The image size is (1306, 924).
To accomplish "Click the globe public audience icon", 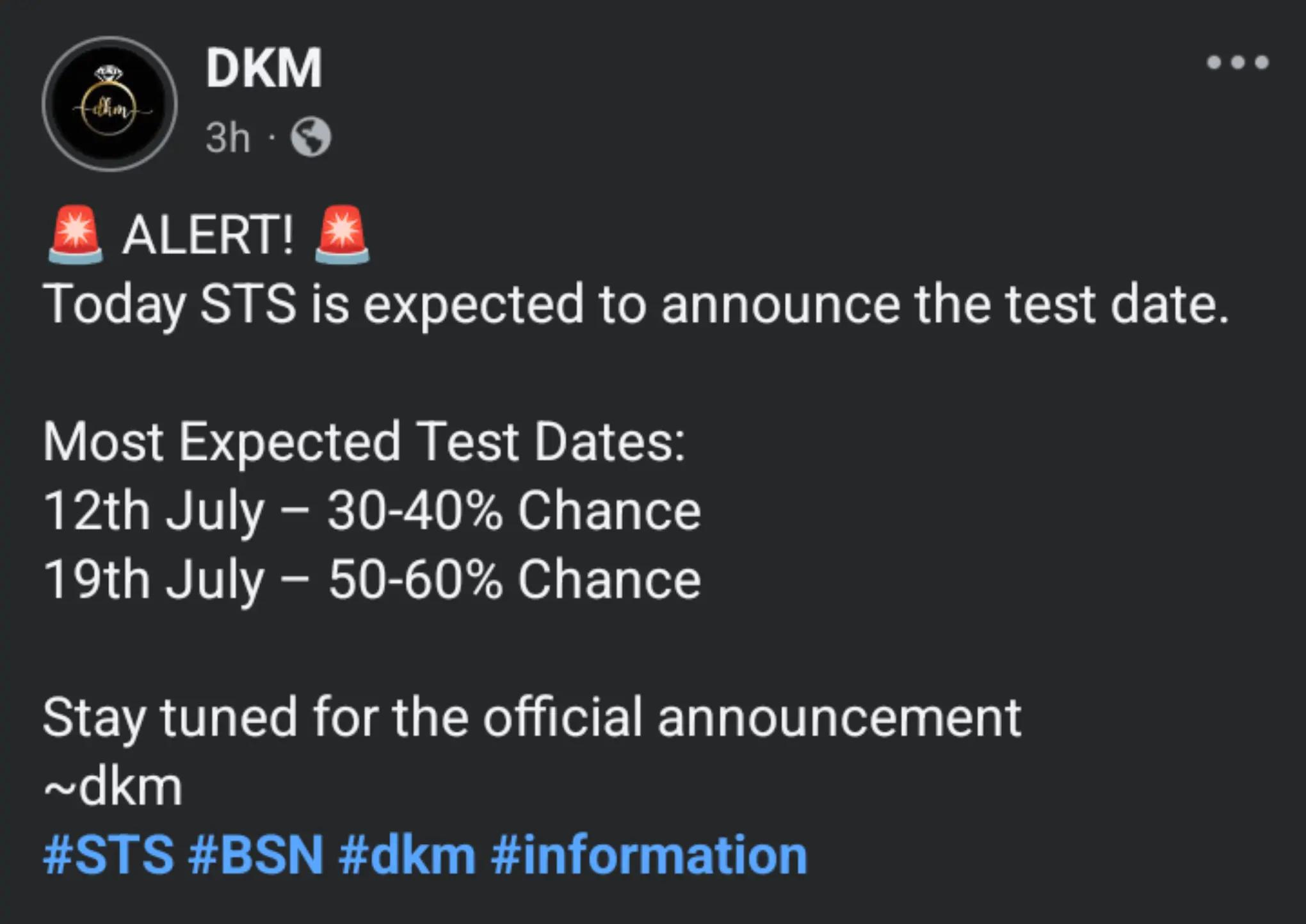I will (x=311, y=138).
